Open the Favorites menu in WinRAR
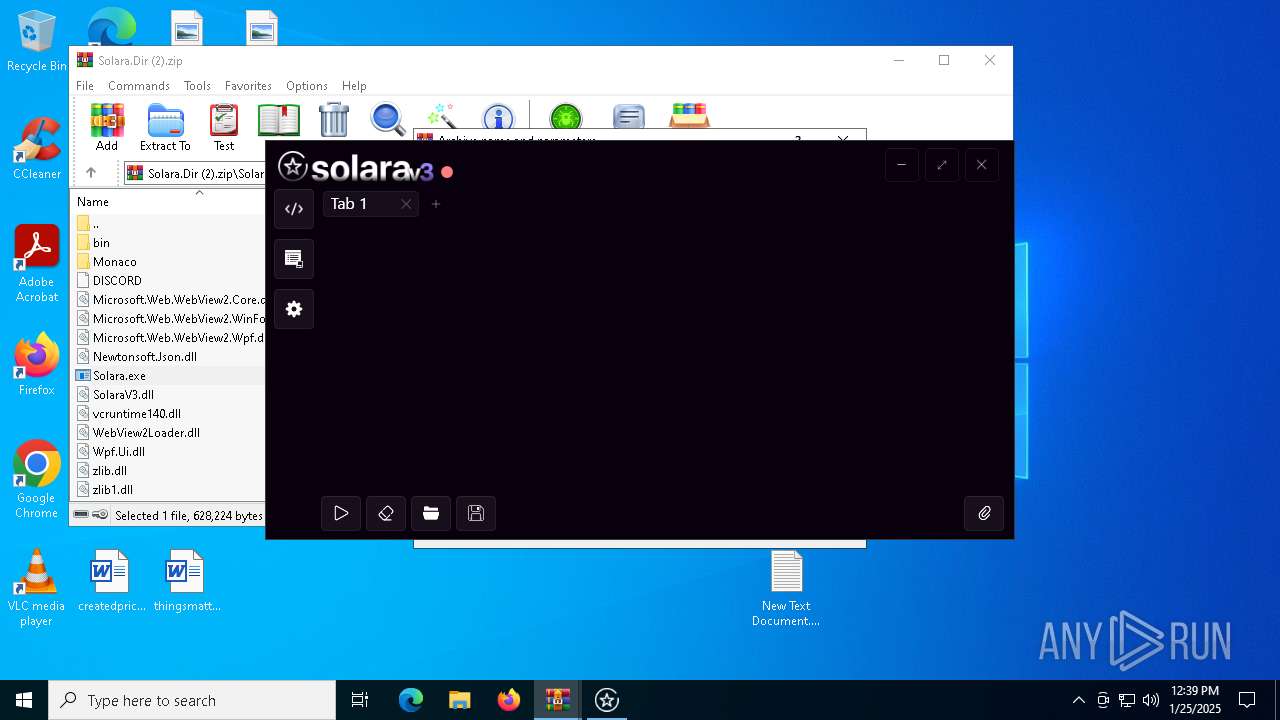1280x720 pixels. pos(248,86)
